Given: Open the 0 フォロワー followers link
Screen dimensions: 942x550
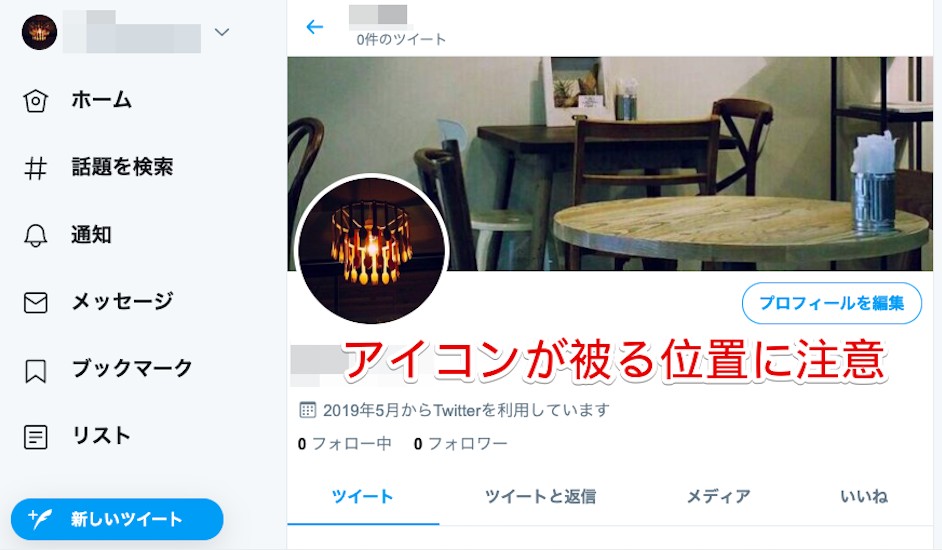Looking at the screenshot, I should [460, 444].
